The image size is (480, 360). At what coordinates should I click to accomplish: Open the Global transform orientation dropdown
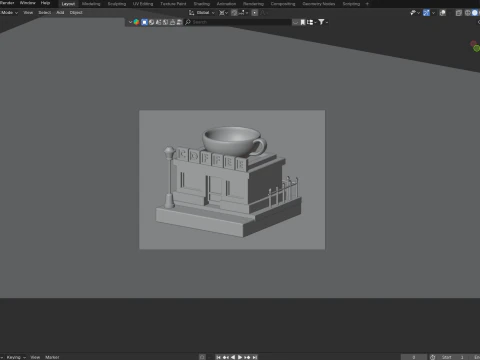202,13
